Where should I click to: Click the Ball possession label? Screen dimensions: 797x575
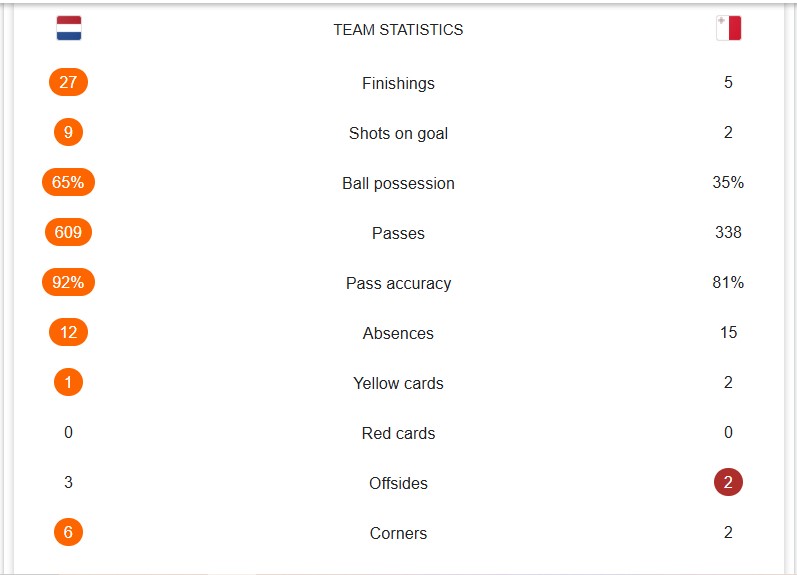click(398, 183)
